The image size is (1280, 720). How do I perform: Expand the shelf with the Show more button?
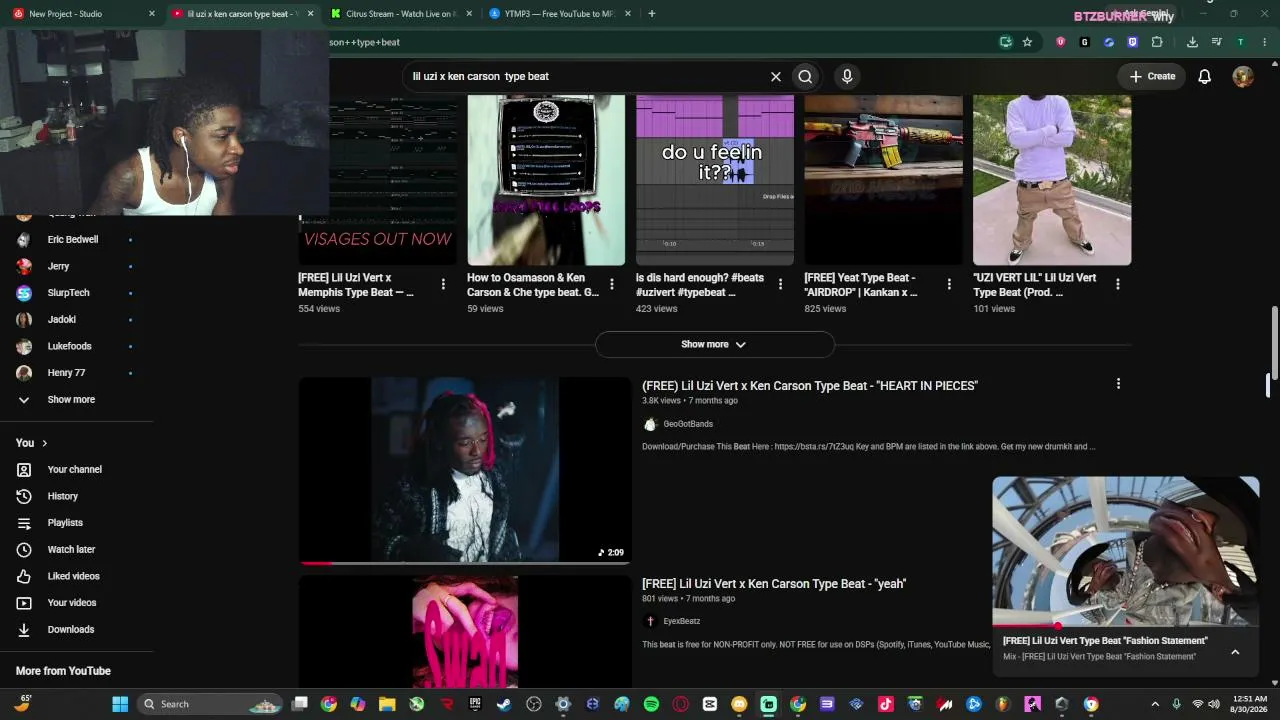(x=714, y=344)
